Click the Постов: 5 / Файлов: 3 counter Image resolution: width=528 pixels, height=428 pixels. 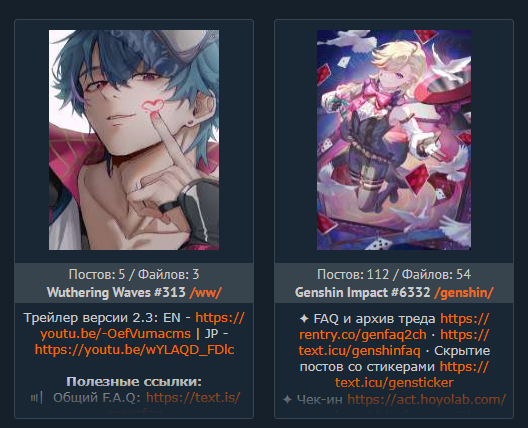coord(134,274)
